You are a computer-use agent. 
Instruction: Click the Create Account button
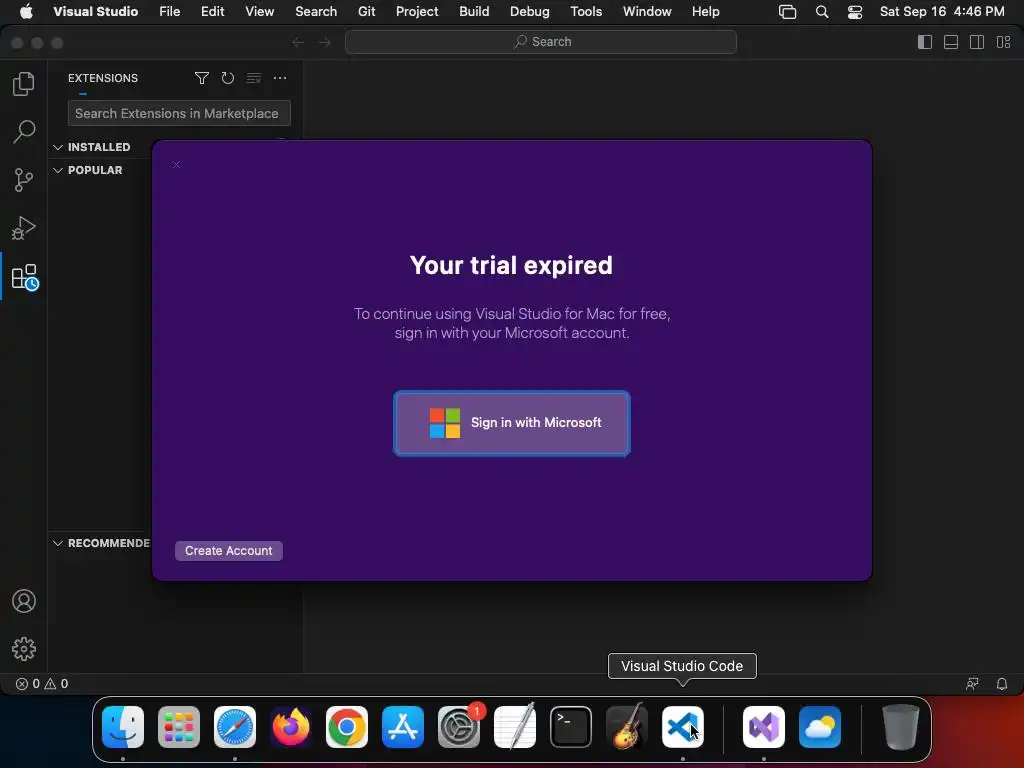(229, 551)
